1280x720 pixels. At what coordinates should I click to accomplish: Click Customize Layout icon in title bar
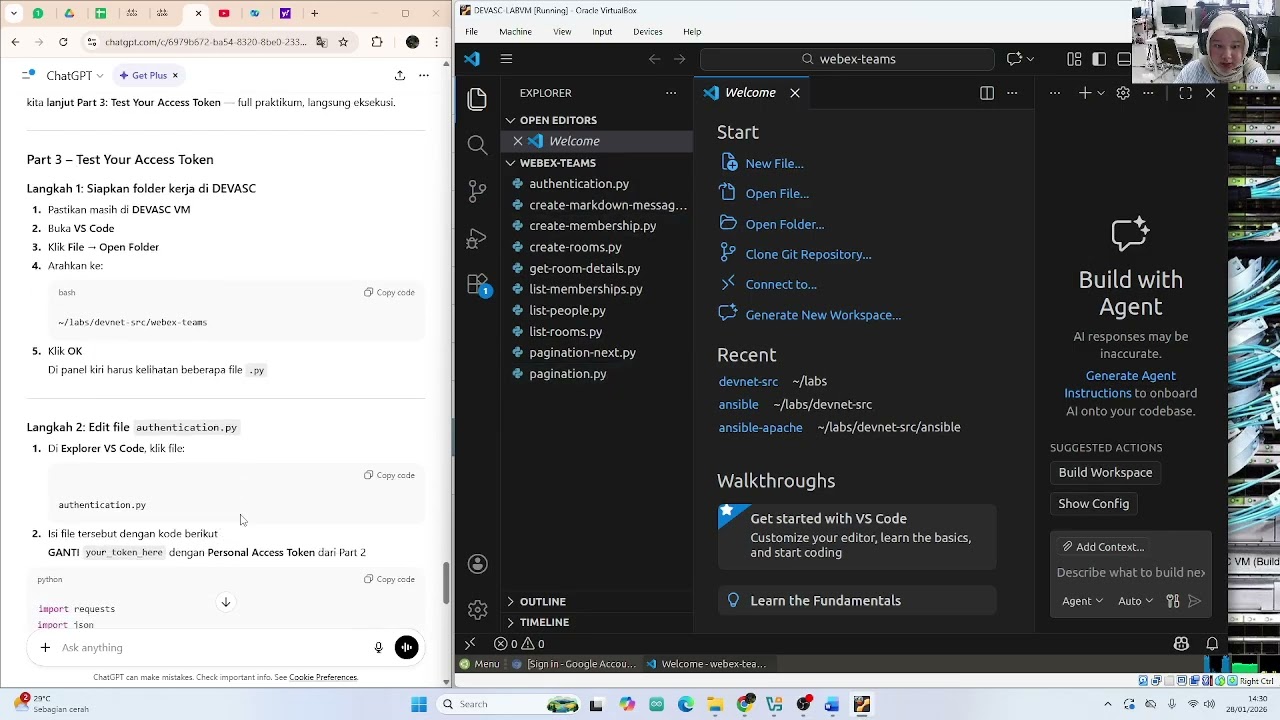click(x=1073, y=59)
